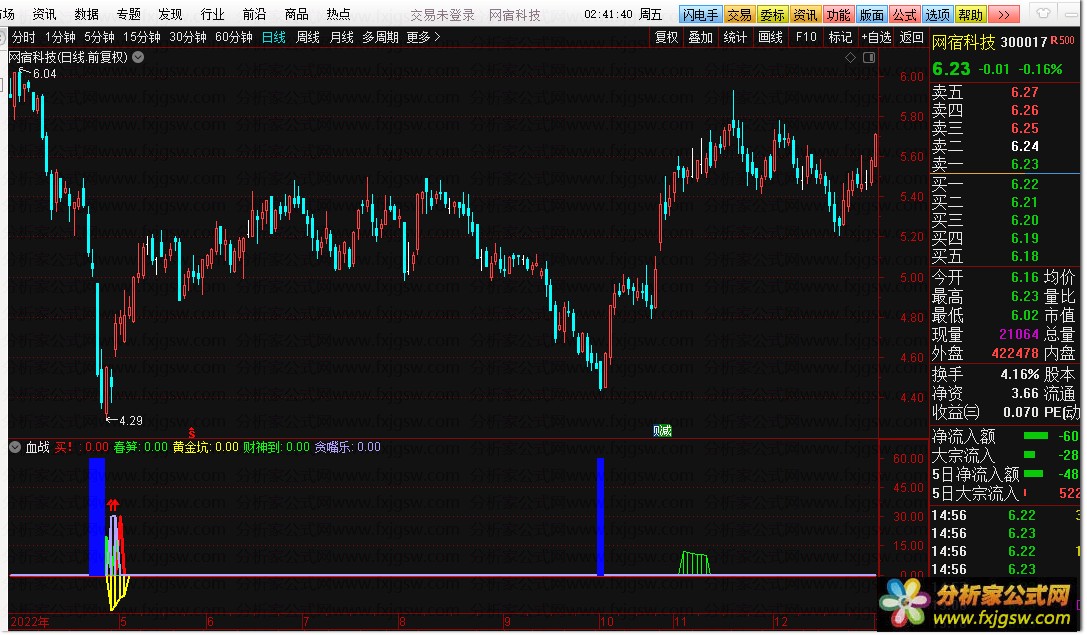The width and height of the screenshot is (1087, 635).
Task: Select the 月线 monthly tab
Action: click(341, 37)
